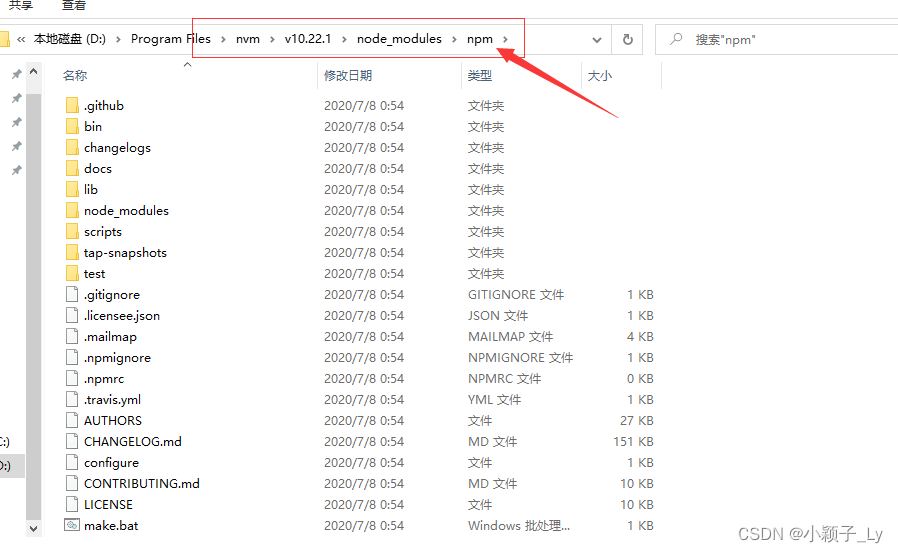This screenshot has width=898, height=553.
Task: Click the address bar folder icon
Action: pos(4,39)
